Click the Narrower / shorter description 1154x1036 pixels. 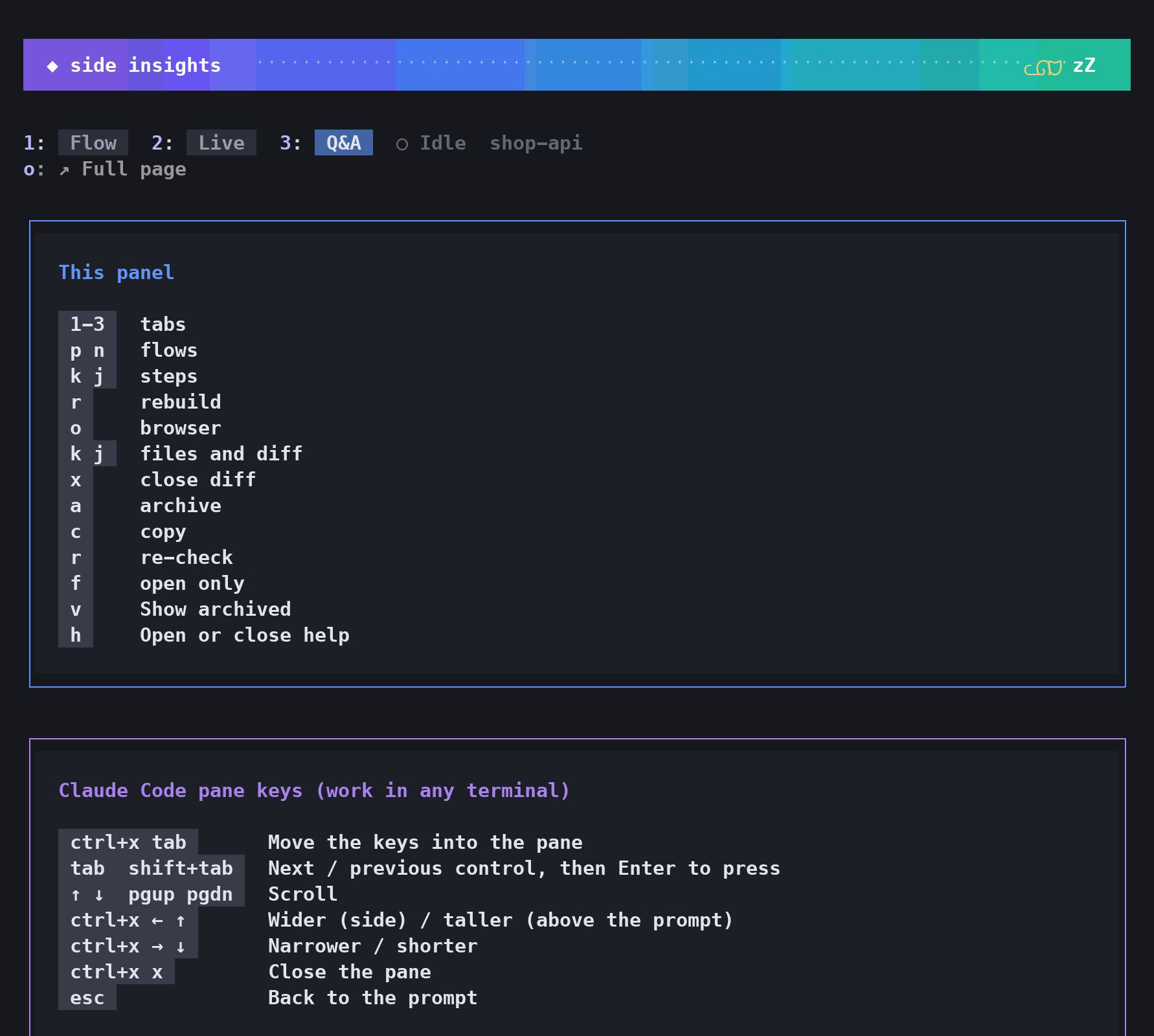pyautogui.click(x=373, y=945)
